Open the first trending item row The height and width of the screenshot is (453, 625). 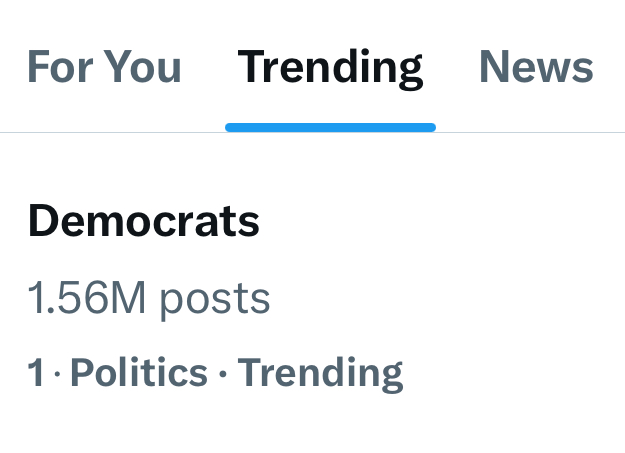click(x=312, y=297)
